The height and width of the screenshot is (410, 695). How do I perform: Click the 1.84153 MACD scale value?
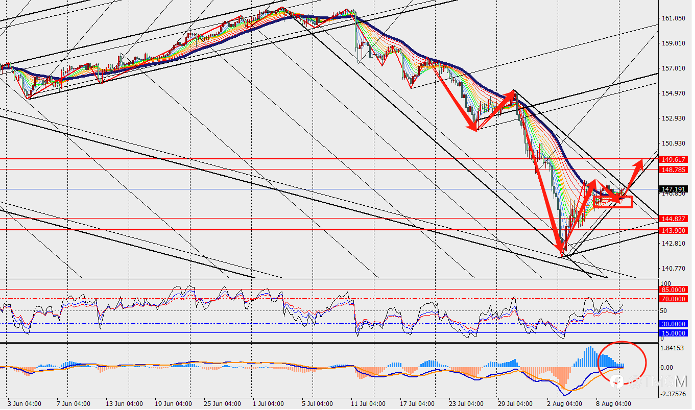[672, 348]
